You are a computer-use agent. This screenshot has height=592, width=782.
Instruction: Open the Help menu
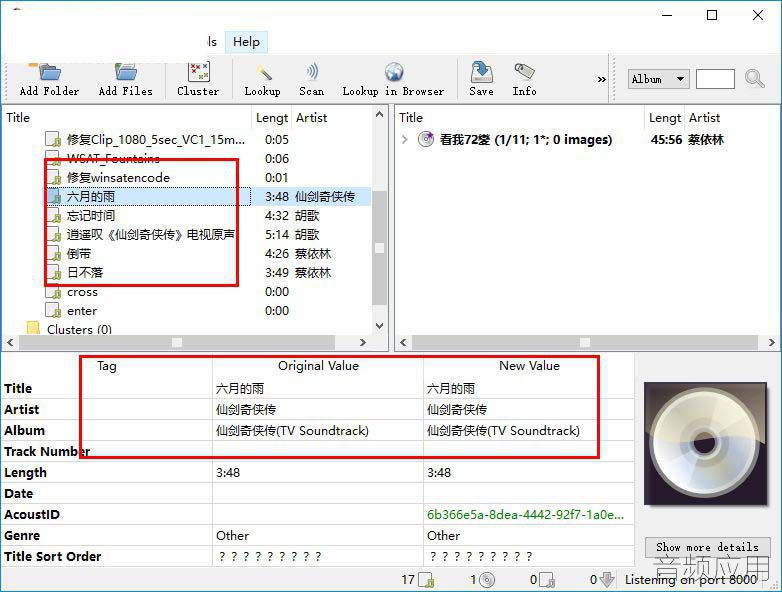(246, 41)
